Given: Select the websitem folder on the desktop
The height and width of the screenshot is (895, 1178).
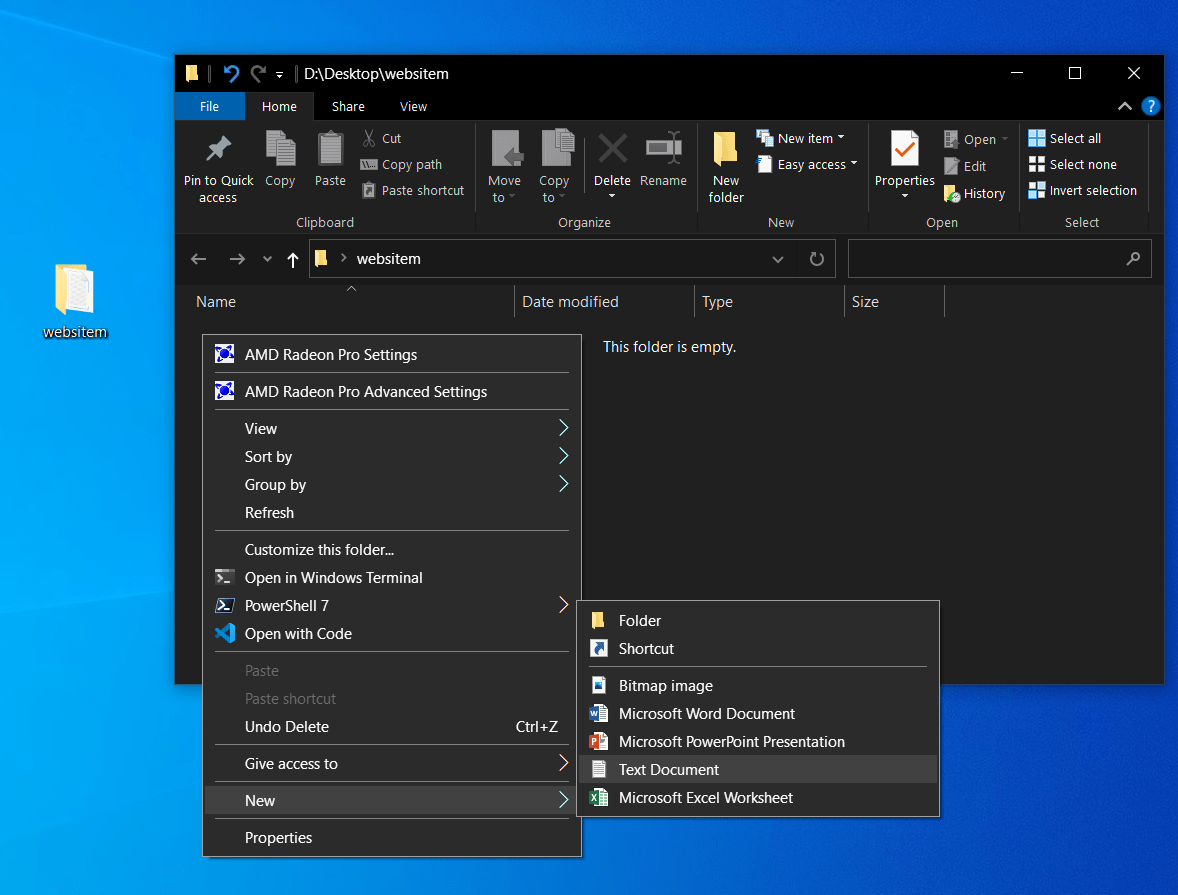Looking at the screenshot, I should click(74, 301).
